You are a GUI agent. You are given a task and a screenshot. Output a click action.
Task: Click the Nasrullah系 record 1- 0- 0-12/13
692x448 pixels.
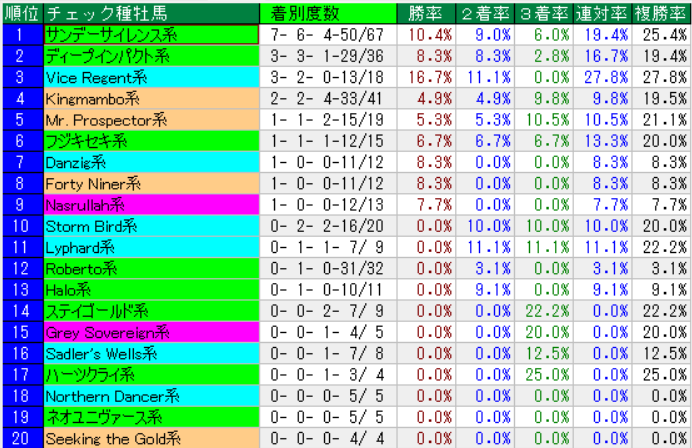coord(327,205)
